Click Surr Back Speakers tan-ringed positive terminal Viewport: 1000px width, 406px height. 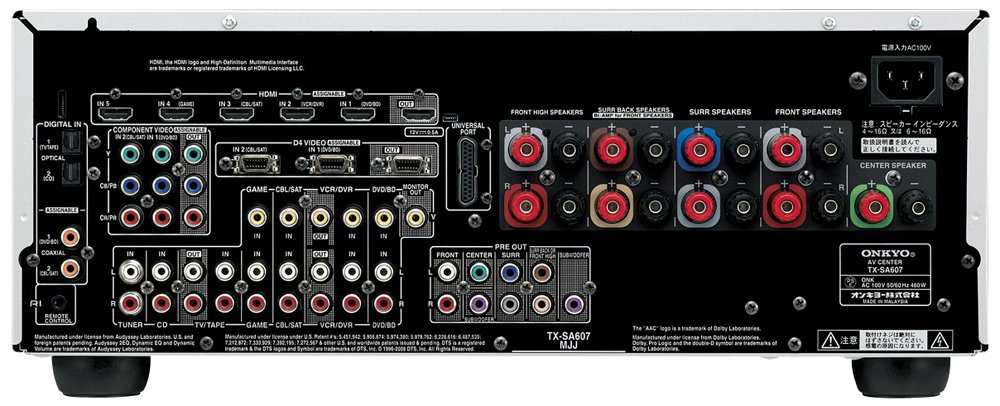pyautogui.click(x=612, y=206)
